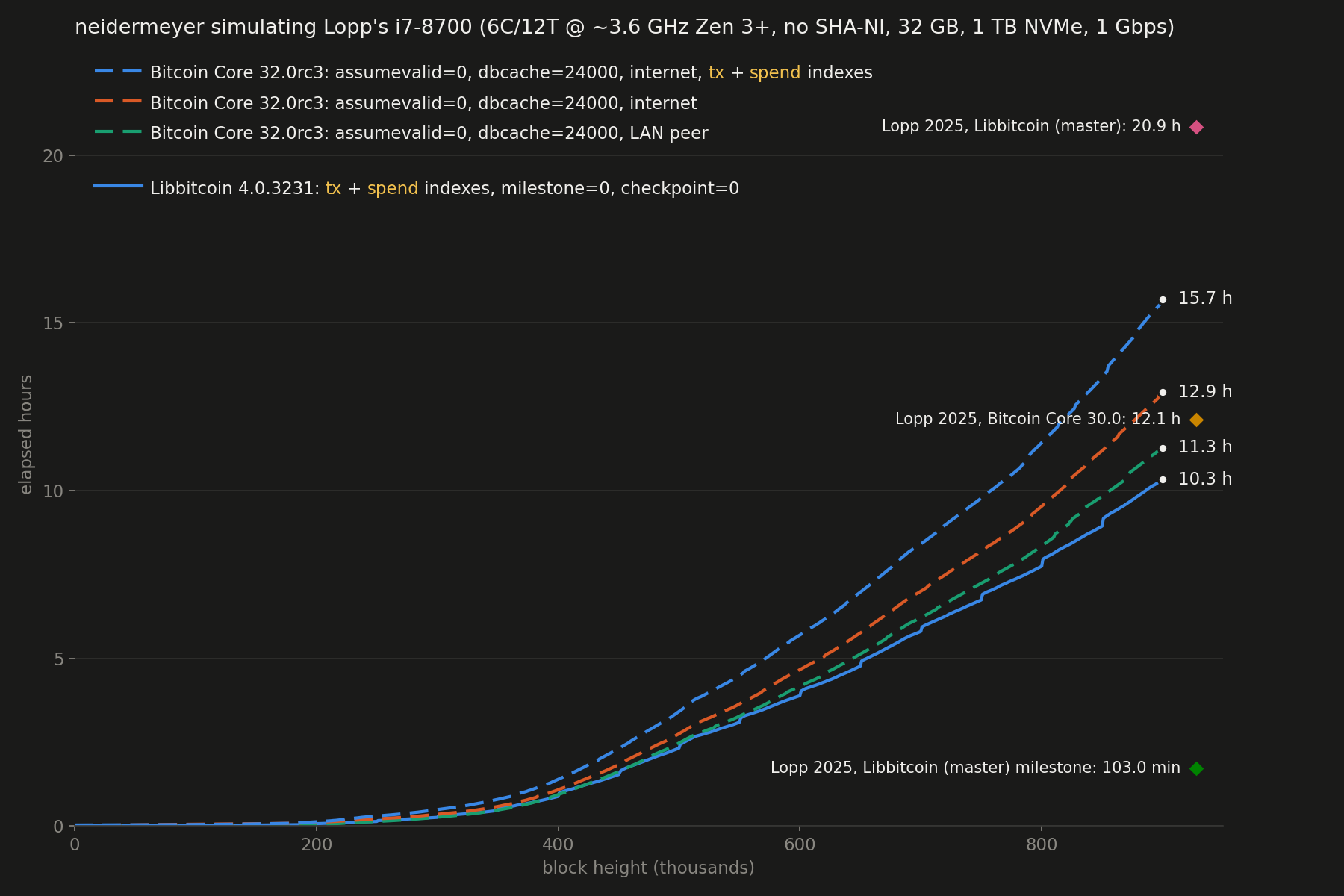Click the white endpoint dot beside 11.3 h
Viewport: 1344px width, 896px height.
click(x=1163, y=448)
